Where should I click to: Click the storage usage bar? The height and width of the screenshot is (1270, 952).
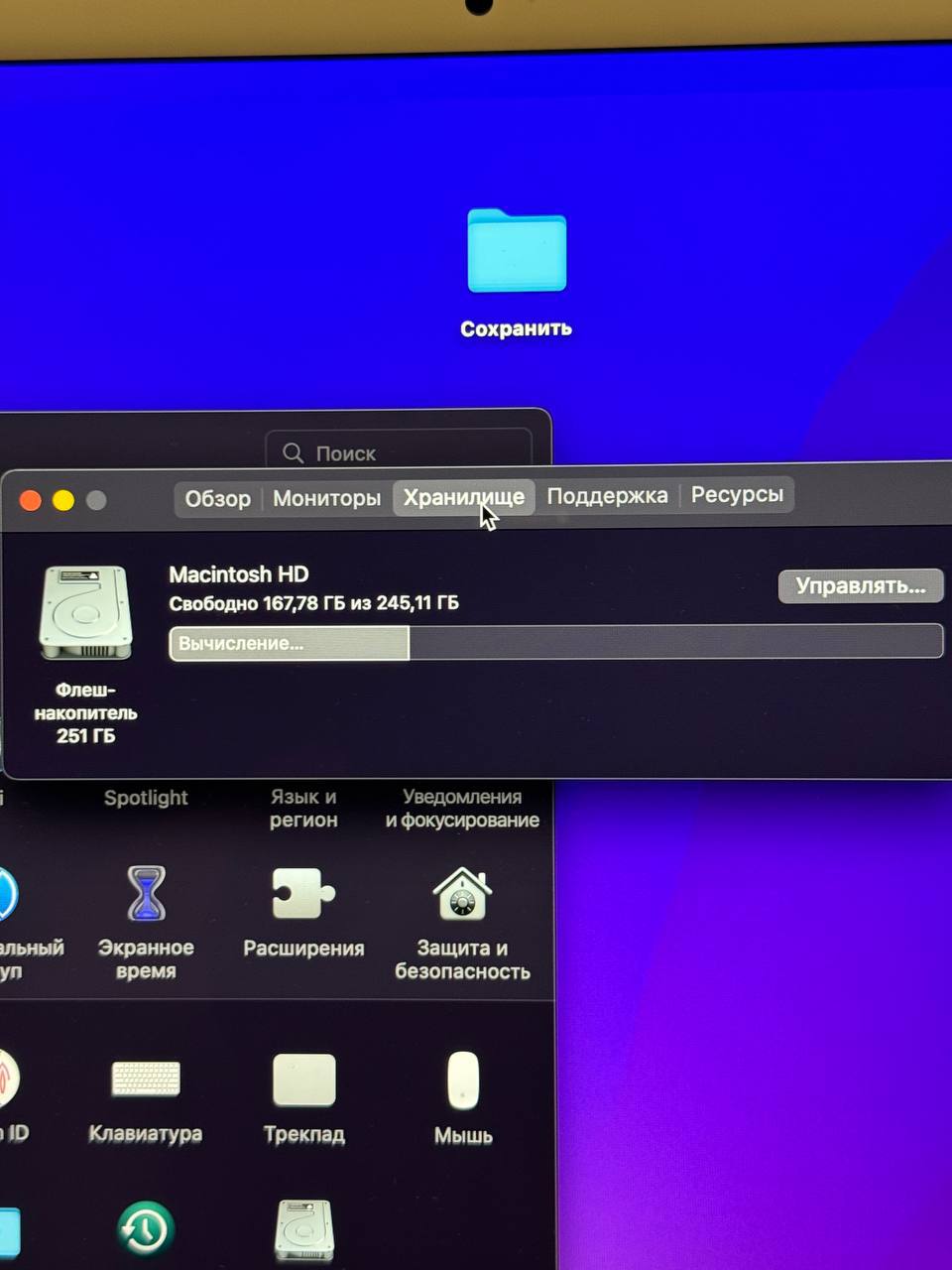556,642
